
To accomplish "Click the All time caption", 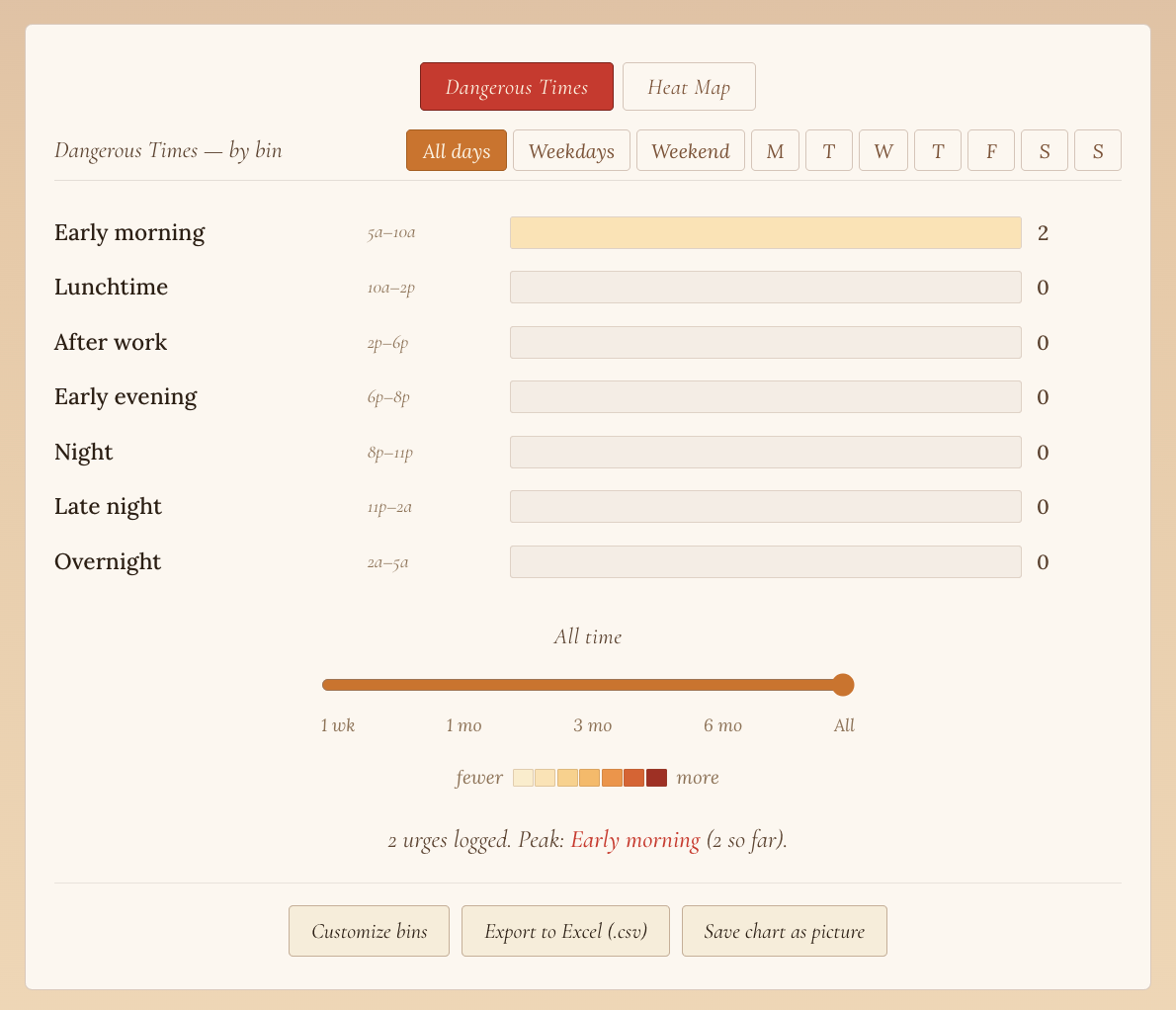I will pos(587,636).
